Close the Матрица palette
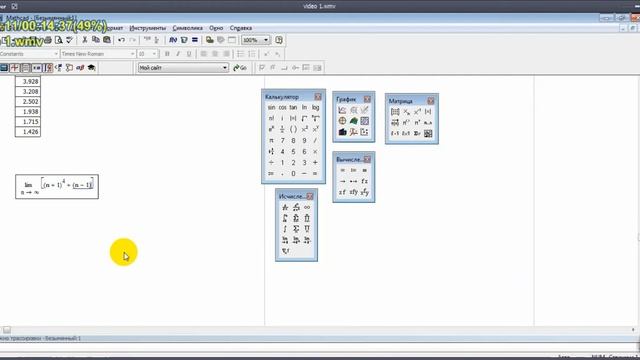 click(431, 101)
